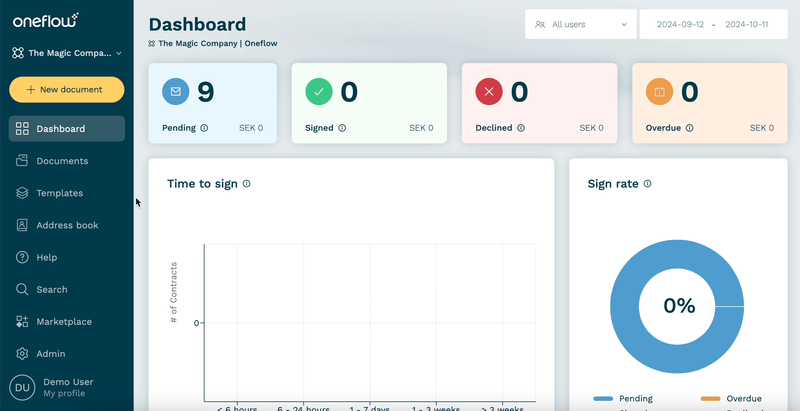Image resolution: width=800 pixels, height=411 pixels.
Task: Open Search from sidebar
Action: 67,289
